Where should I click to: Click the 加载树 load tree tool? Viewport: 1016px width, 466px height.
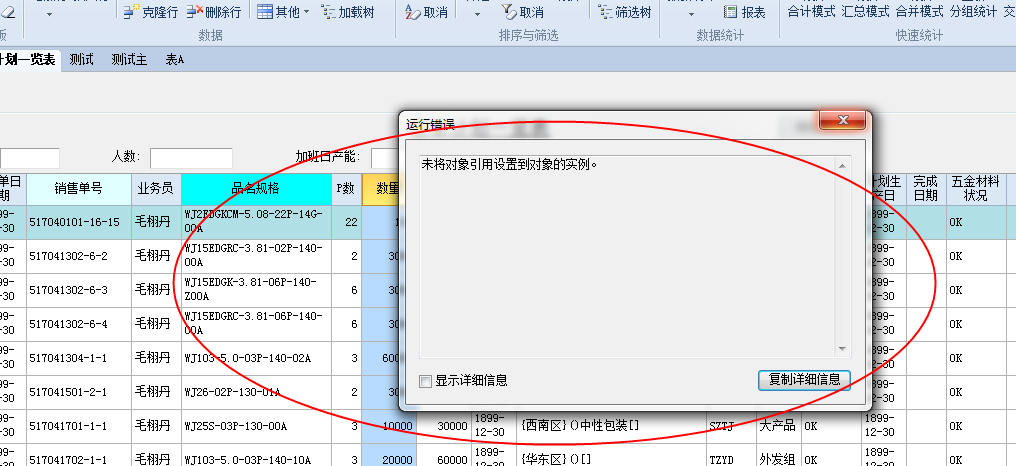coord(348,12)
